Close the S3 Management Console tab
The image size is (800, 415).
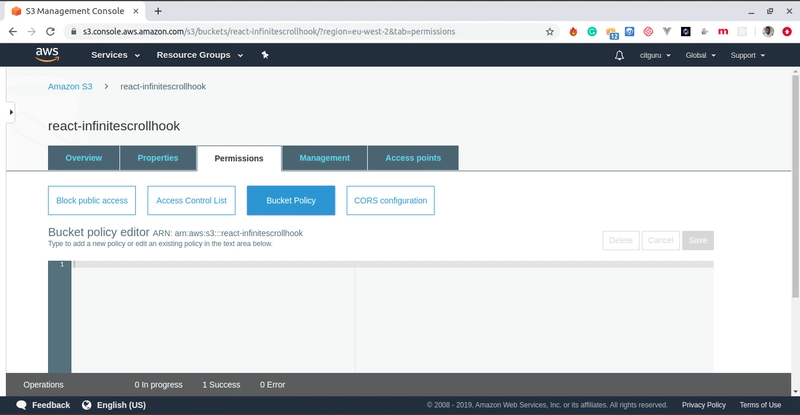point(136,11)
